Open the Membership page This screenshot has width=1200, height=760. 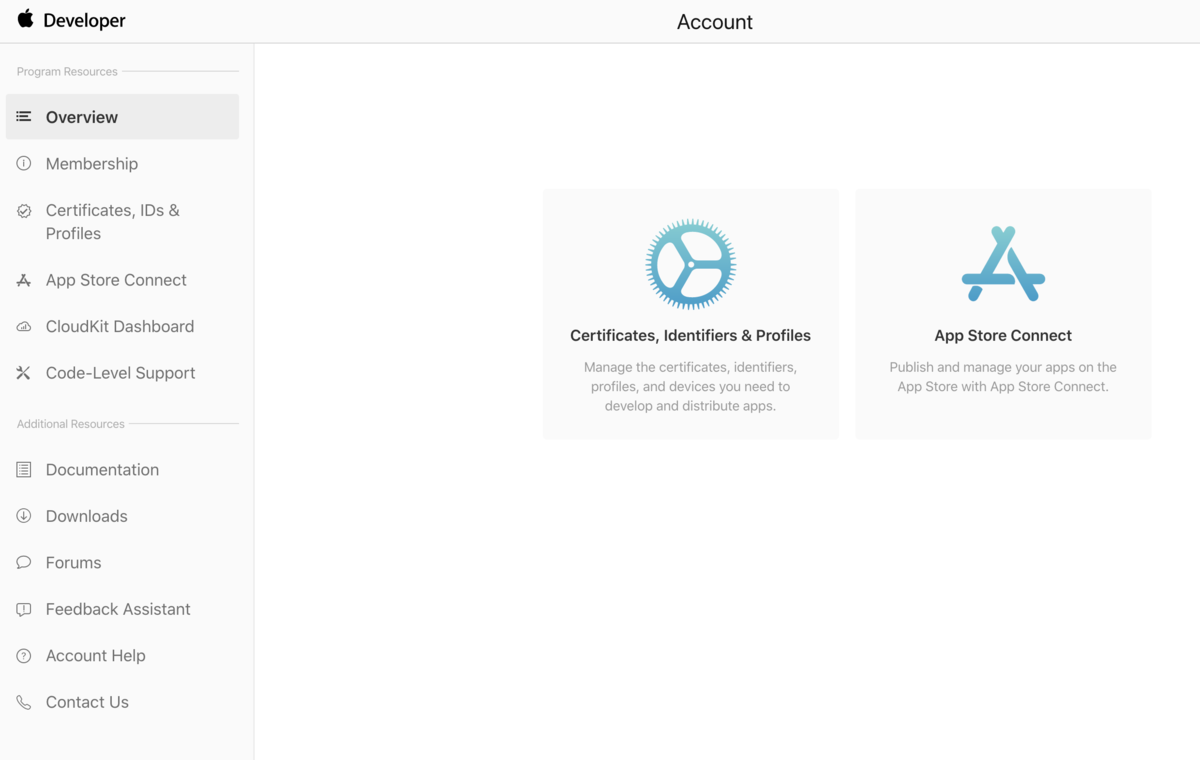click(92, 164)
